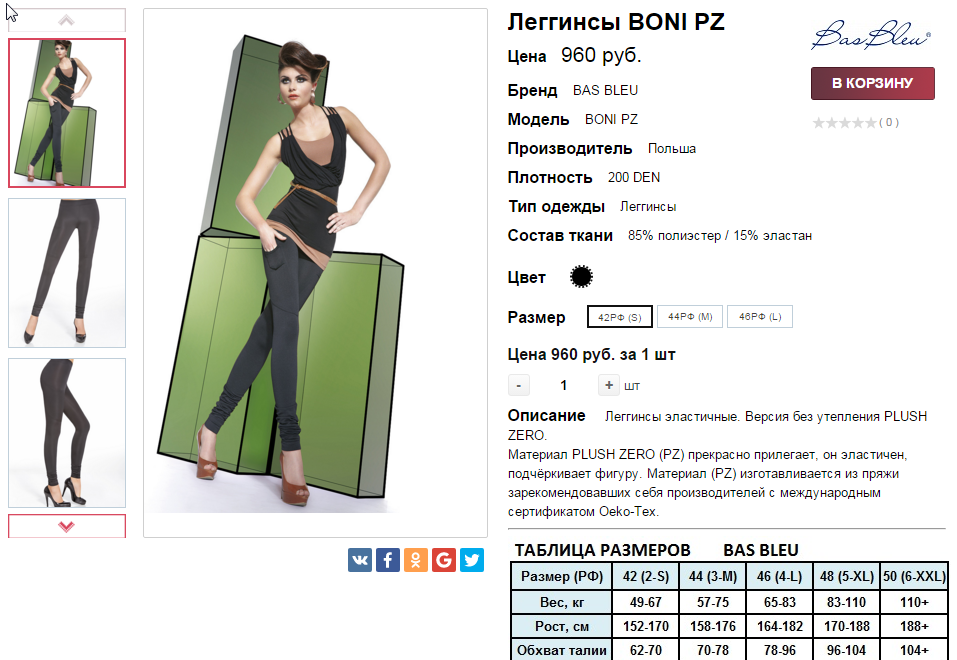Share via the Odnoklassniki icon
Image resolution: width=957 pixels, height=660 pixels.
click(416, 560)
